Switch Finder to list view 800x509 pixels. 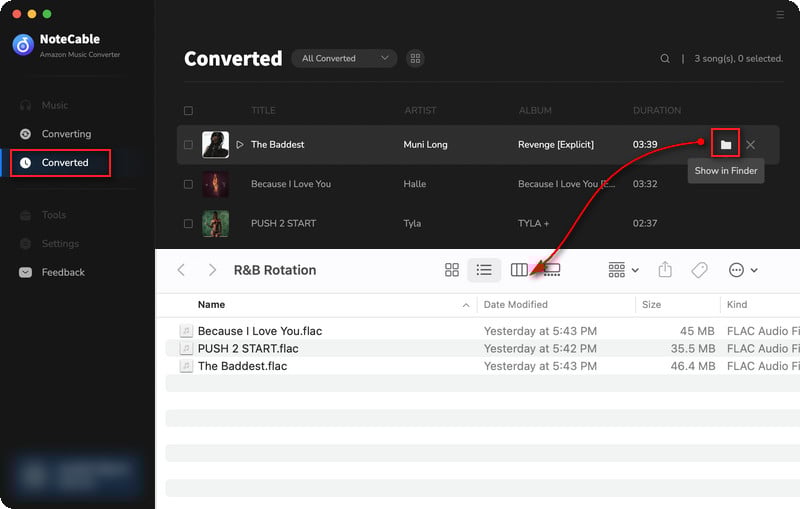coord(484,270)
